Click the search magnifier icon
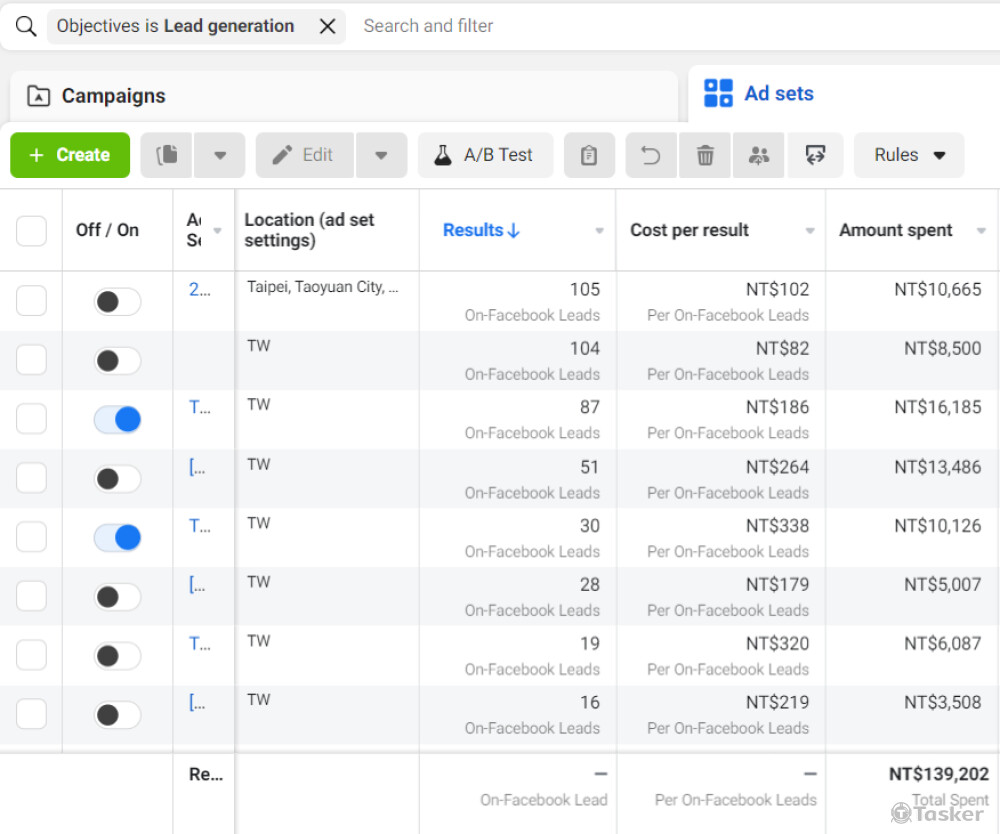The image size is (1000, 834). click(26, 27)
